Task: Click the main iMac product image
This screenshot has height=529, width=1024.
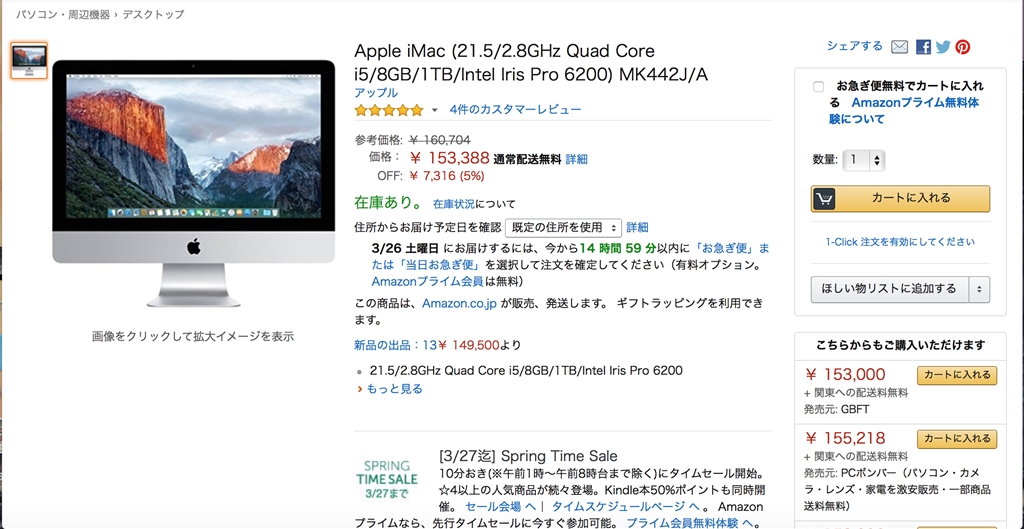Action: tap(193, 183)
